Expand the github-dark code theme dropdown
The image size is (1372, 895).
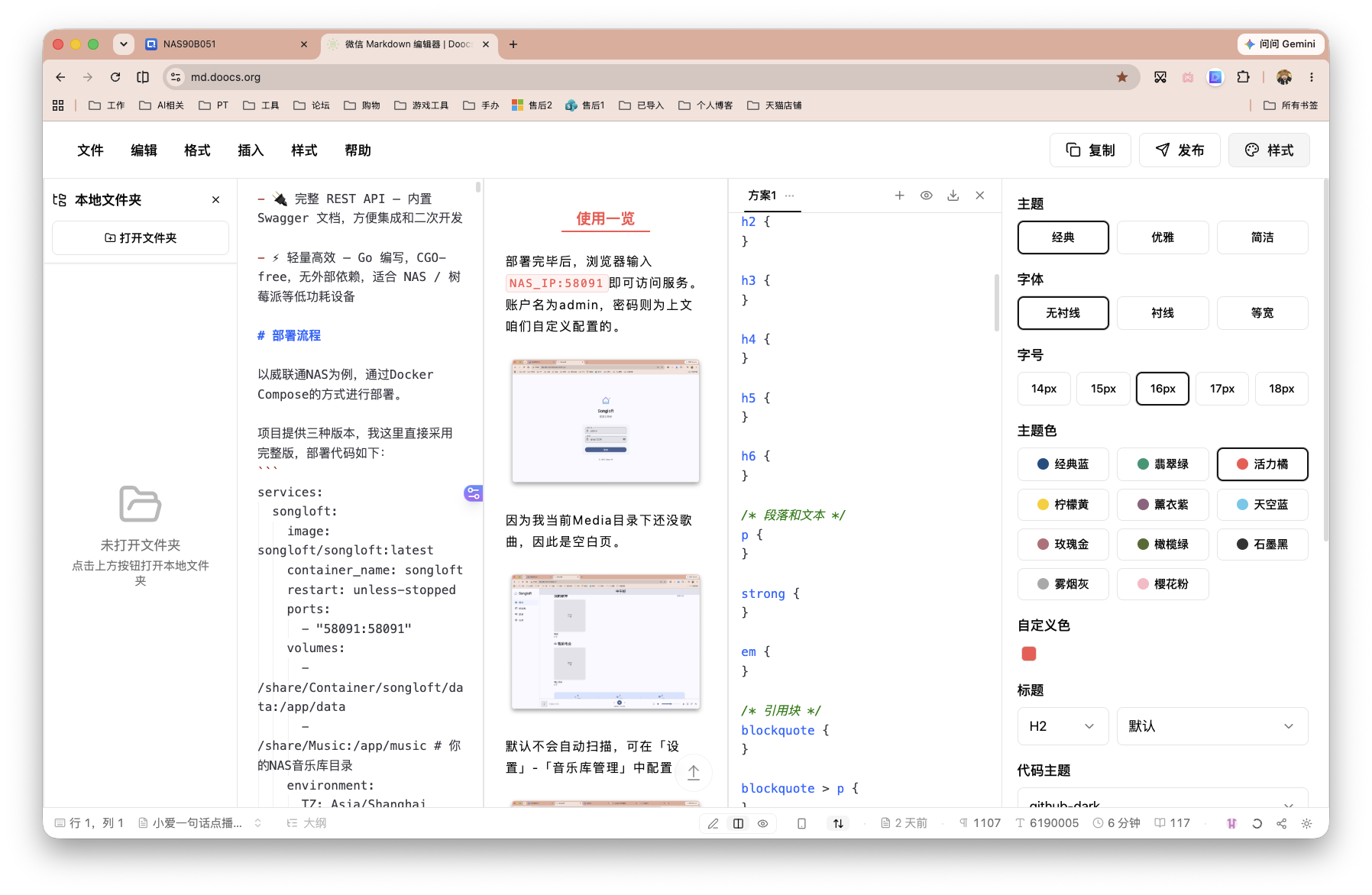[1163, 799]
